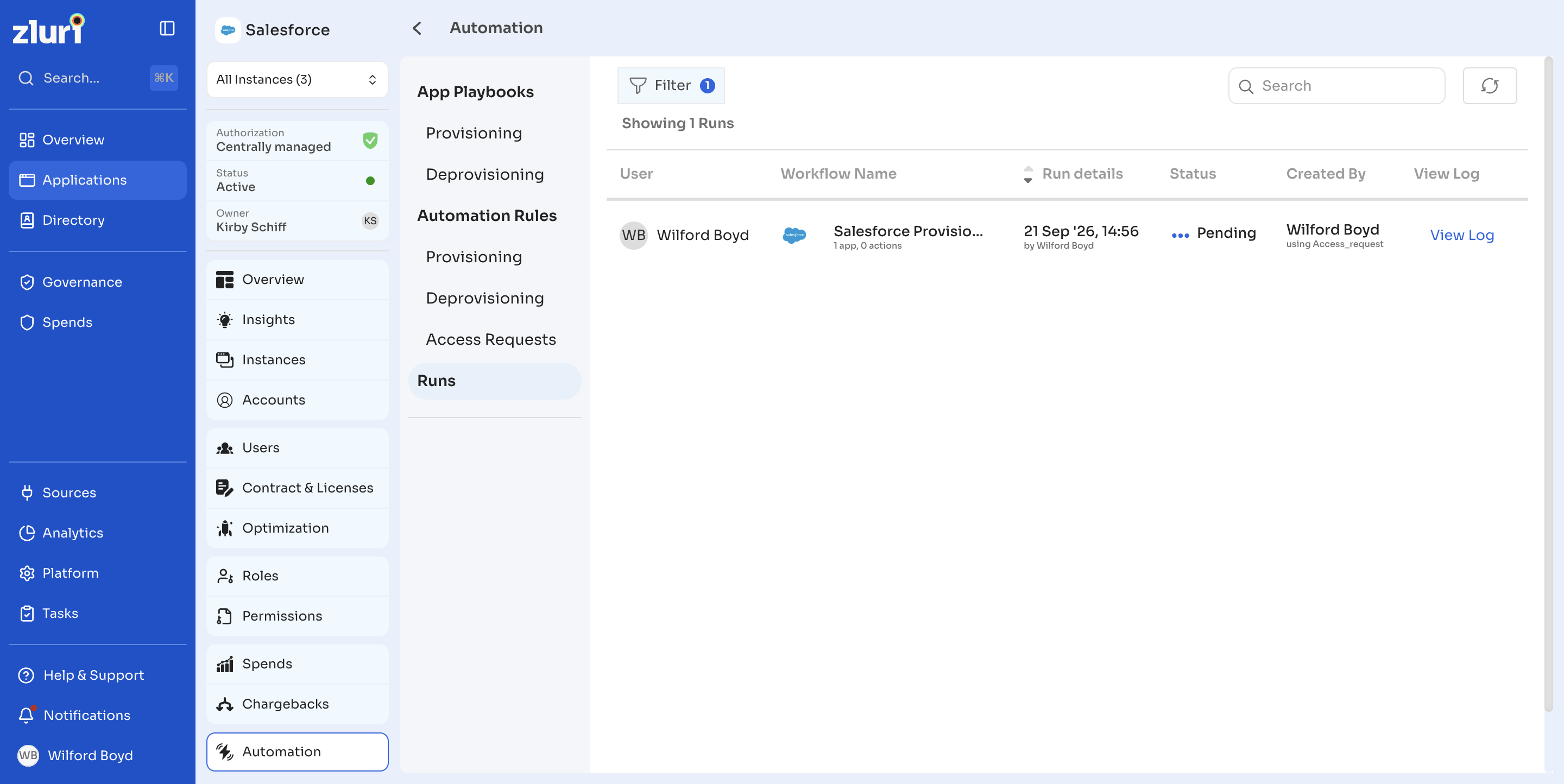Open the global Search box in sidebar
The width and height of the screenshot is (1564, 784).
97,78
